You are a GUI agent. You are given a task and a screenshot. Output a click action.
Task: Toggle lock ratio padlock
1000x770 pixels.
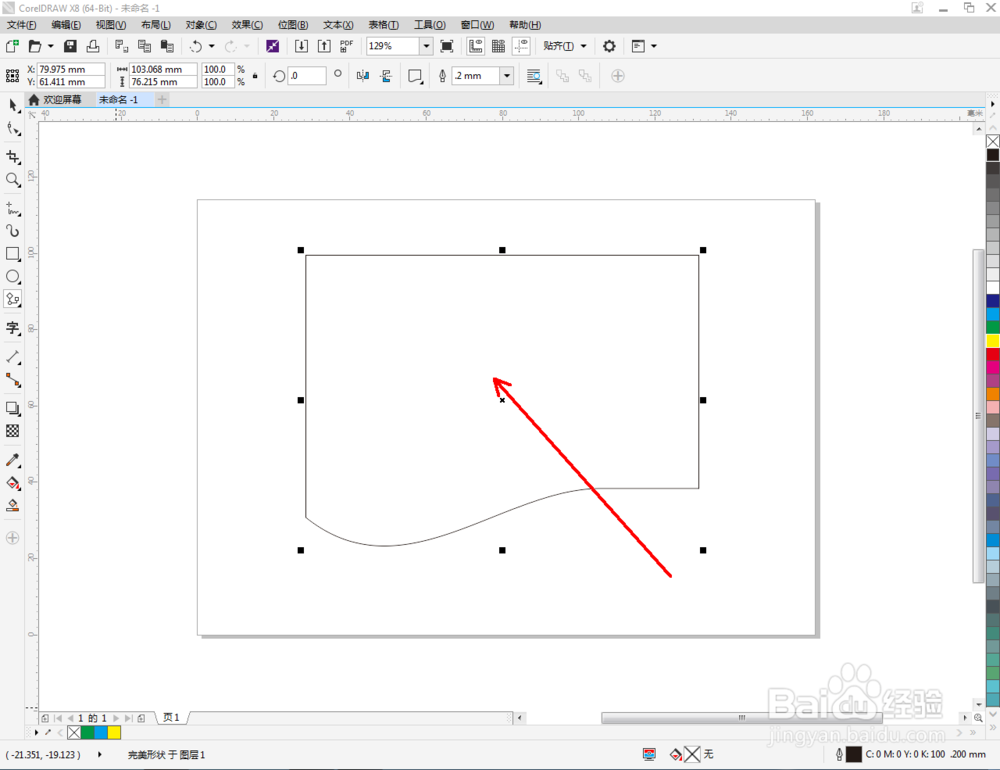pos(255,76)
